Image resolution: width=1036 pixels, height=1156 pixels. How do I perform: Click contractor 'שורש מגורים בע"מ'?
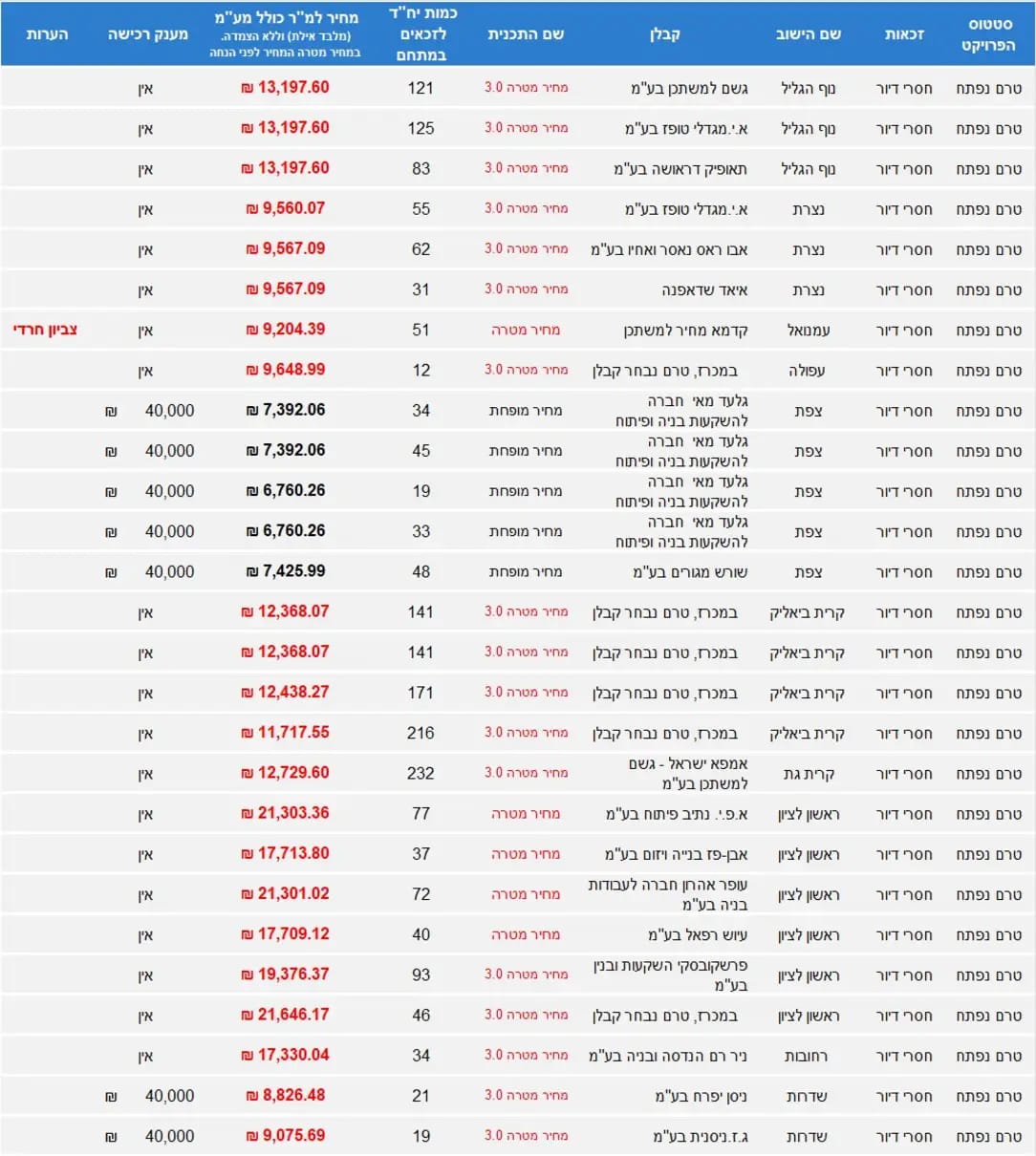coord(690,572)
